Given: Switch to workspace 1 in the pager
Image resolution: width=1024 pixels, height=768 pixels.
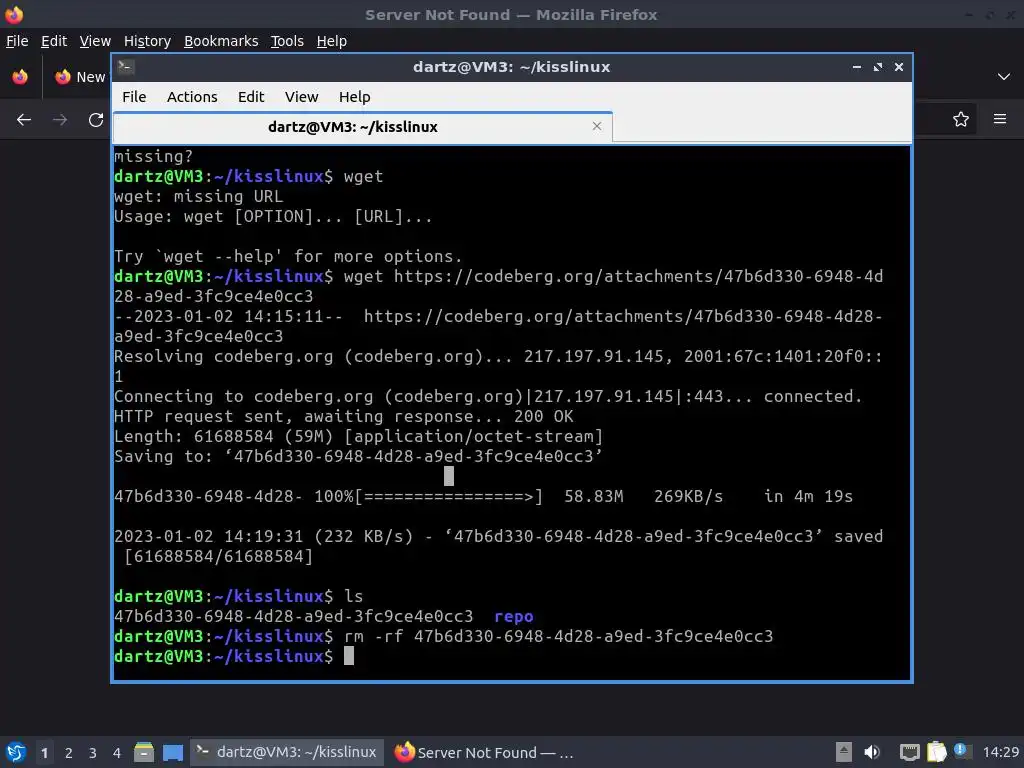Looking at the screenshot, I should 44,753.
